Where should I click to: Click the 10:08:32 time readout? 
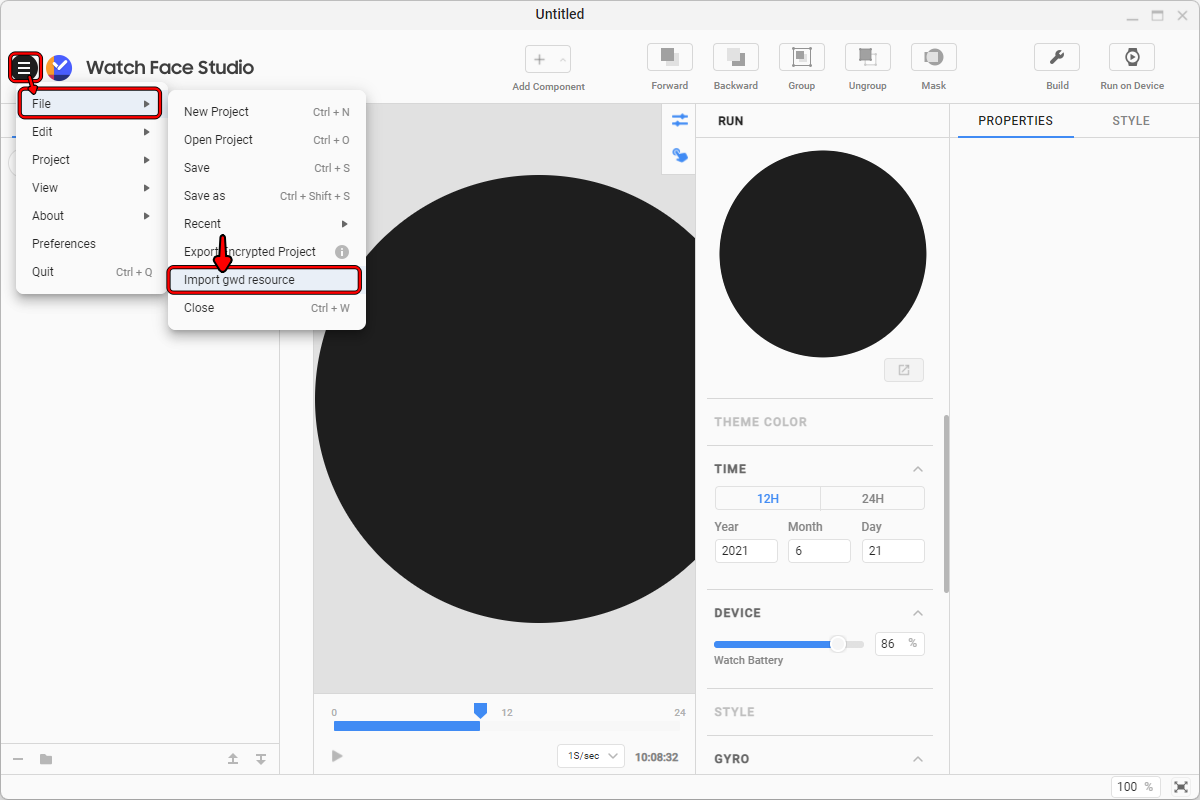point(657,757)
